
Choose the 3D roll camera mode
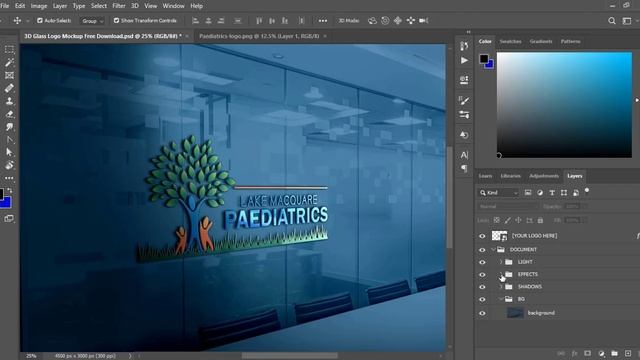tap(385, 20)
